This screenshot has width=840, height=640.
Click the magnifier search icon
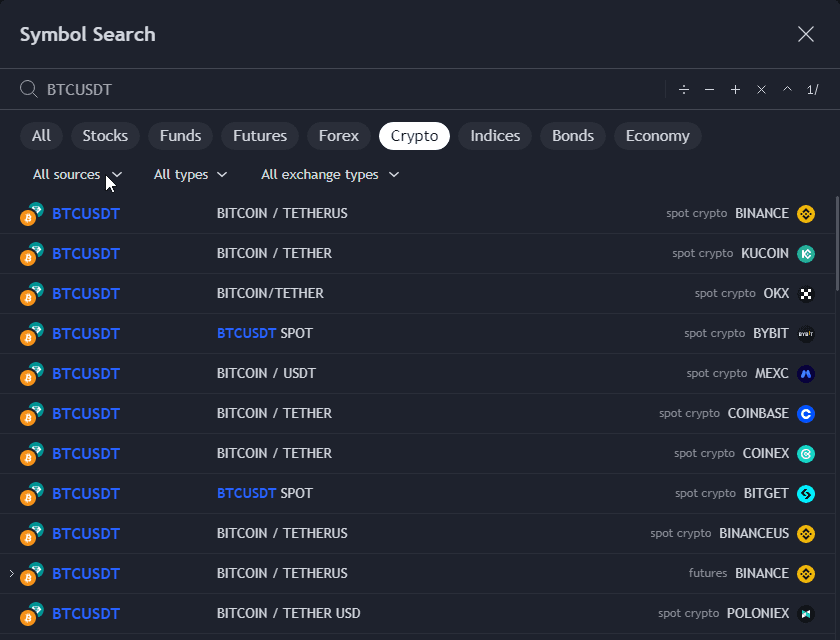(x=29, y=90)
